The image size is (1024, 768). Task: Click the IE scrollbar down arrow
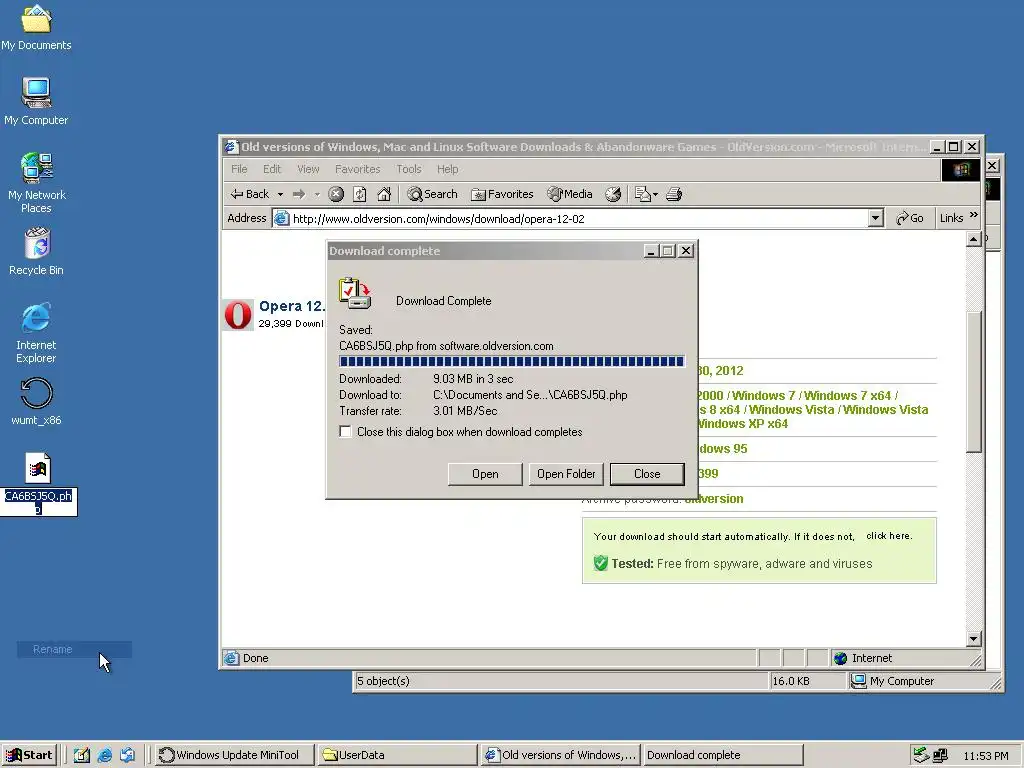(973, 639)
